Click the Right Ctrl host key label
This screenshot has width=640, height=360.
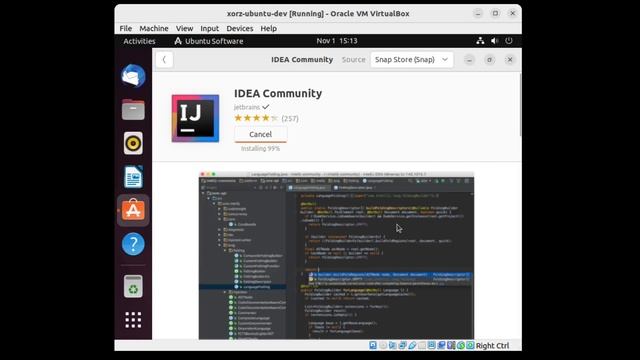click(x=492, y=346)
